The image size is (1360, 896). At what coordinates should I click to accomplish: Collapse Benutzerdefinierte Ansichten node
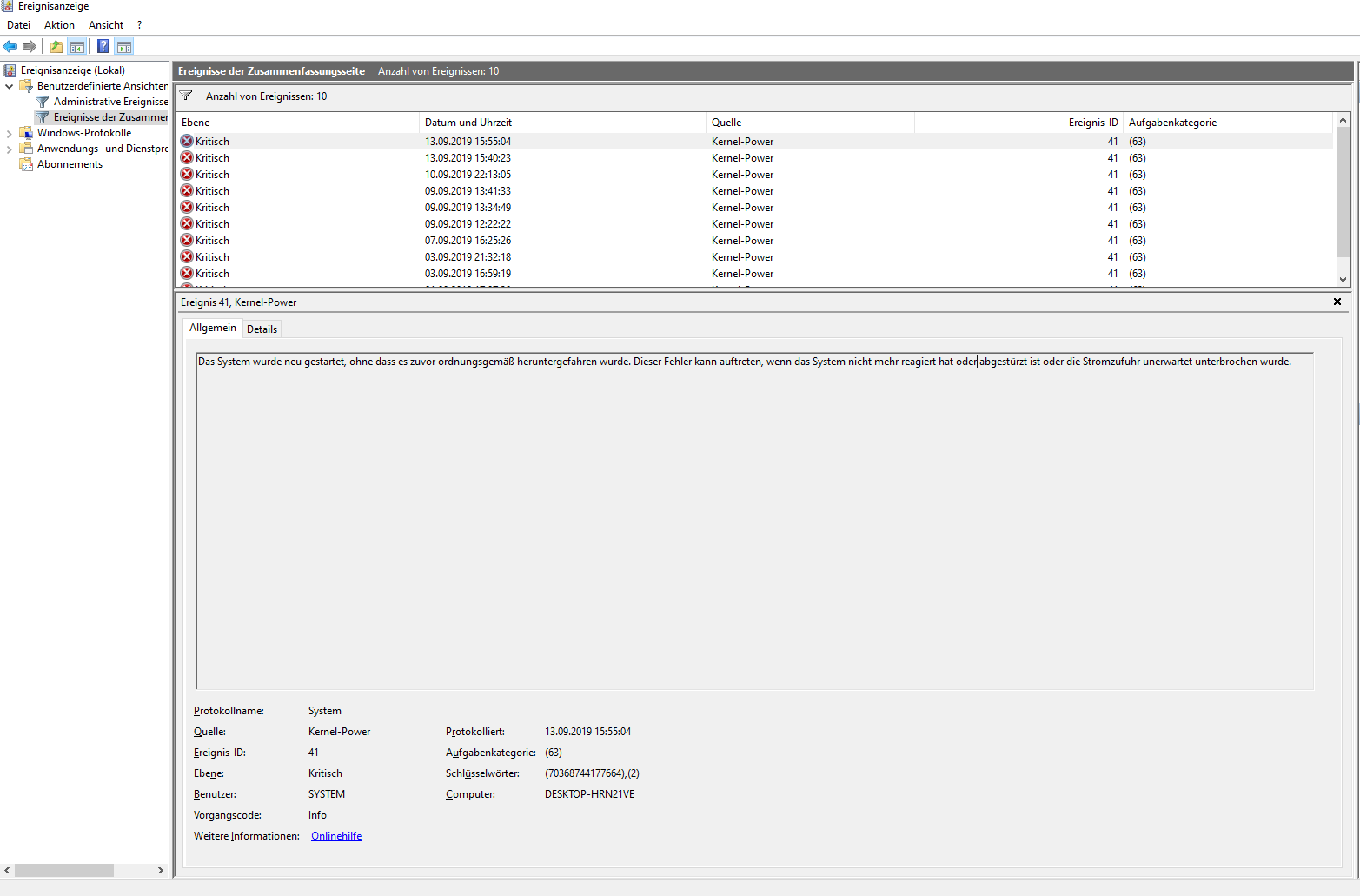click(10, 86)
